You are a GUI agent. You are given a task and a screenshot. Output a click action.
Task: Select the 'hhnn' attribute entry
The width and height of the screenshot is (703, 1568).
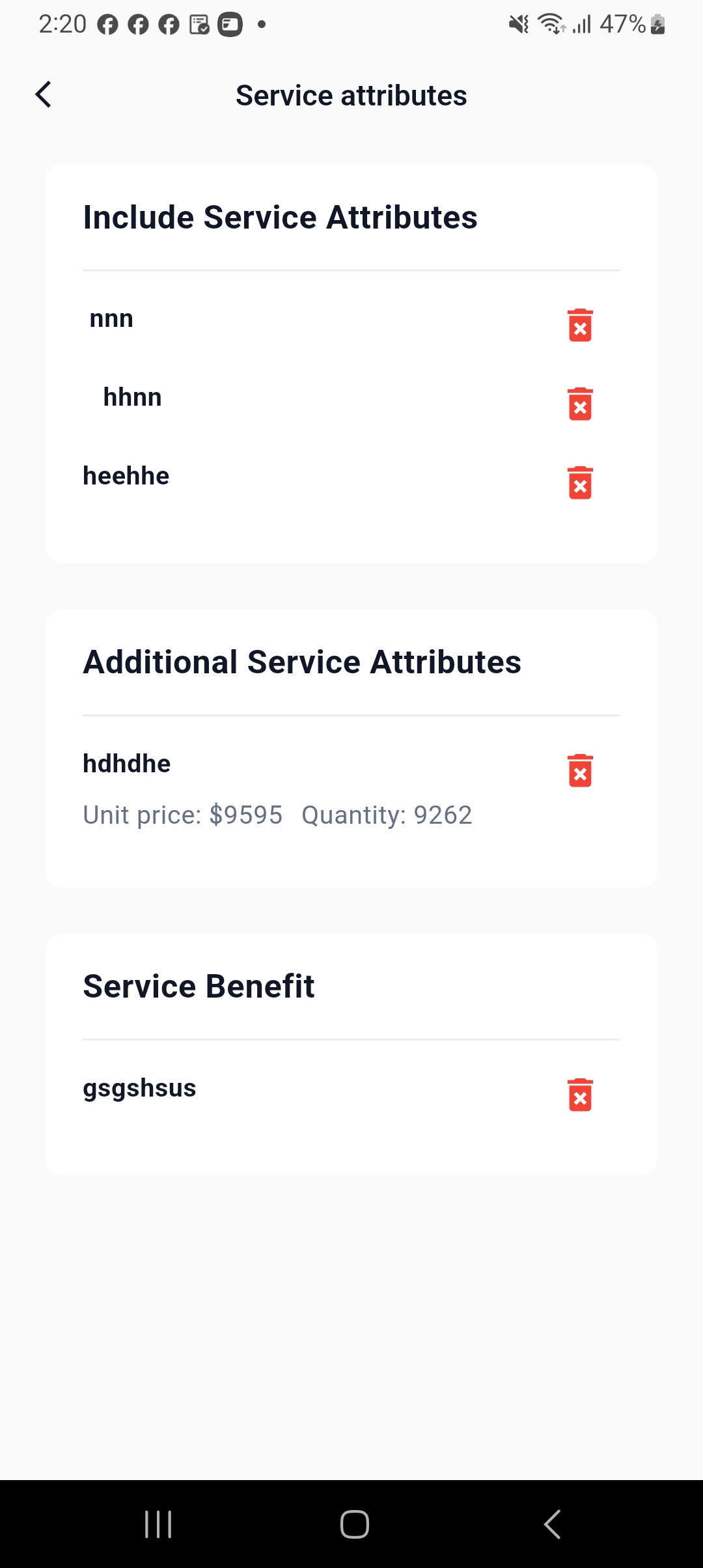tap(132, 397)
